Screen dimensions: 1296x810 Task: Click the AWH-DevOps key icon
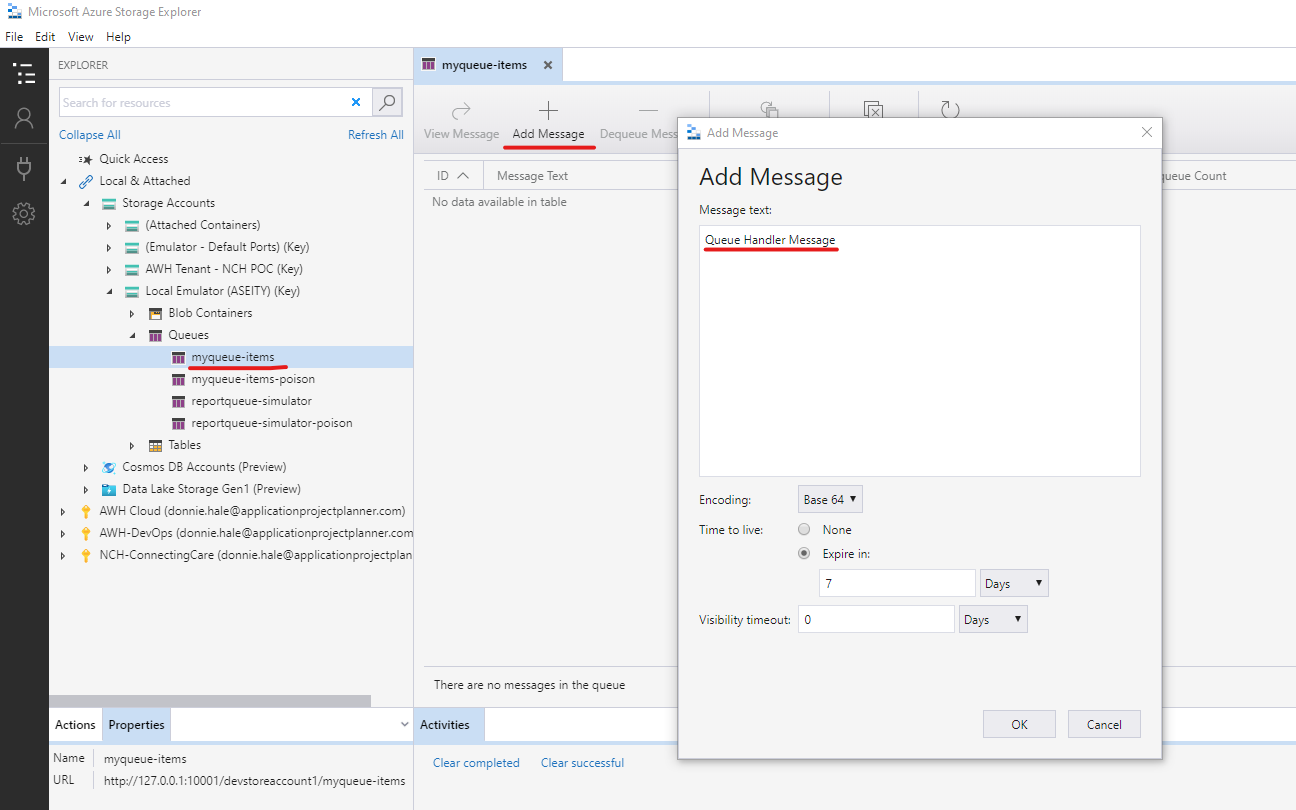pos(86,533)
